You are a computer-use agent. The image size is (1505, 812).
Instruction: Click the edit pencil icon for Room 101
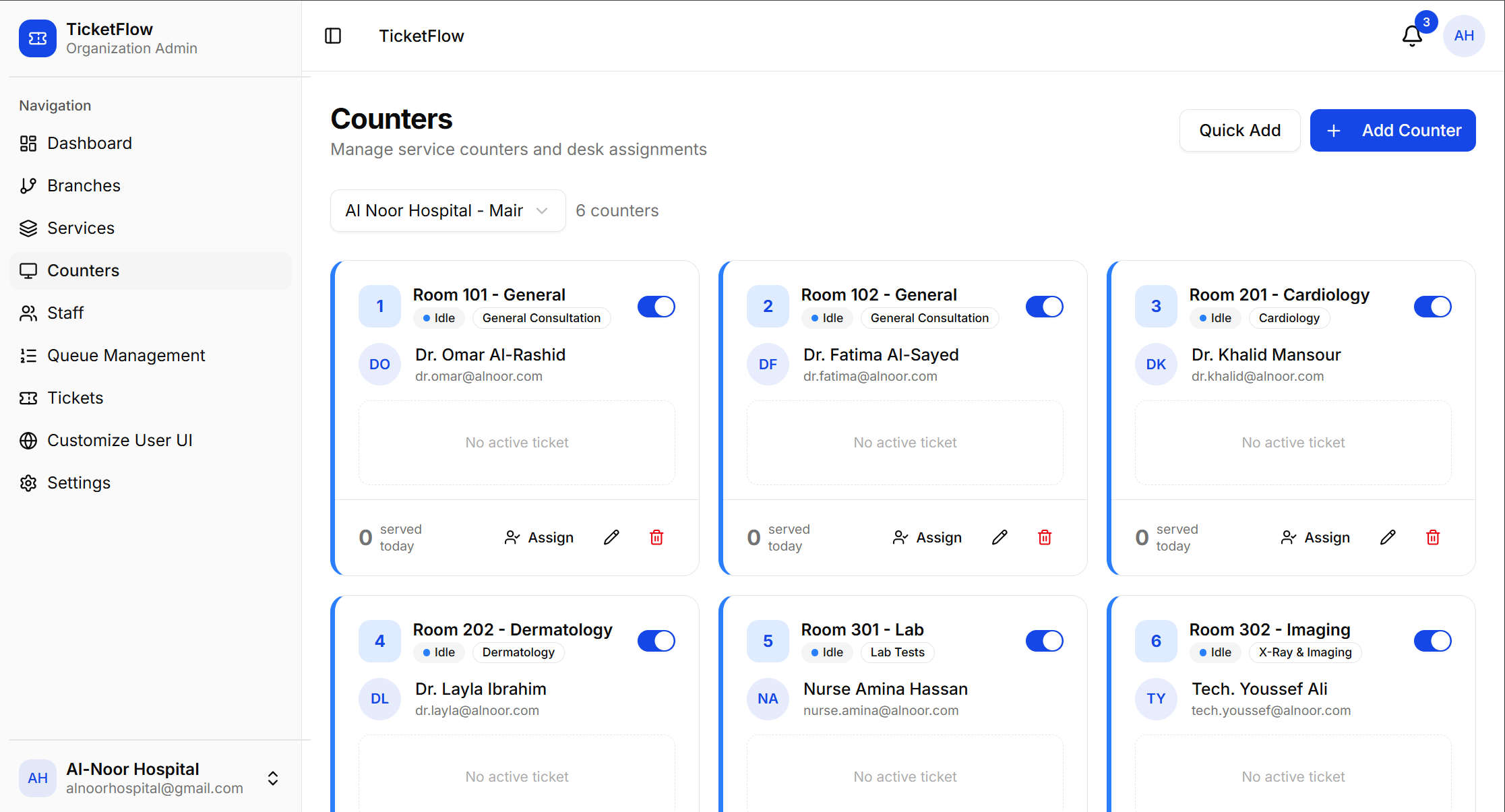tap(611, 537)
